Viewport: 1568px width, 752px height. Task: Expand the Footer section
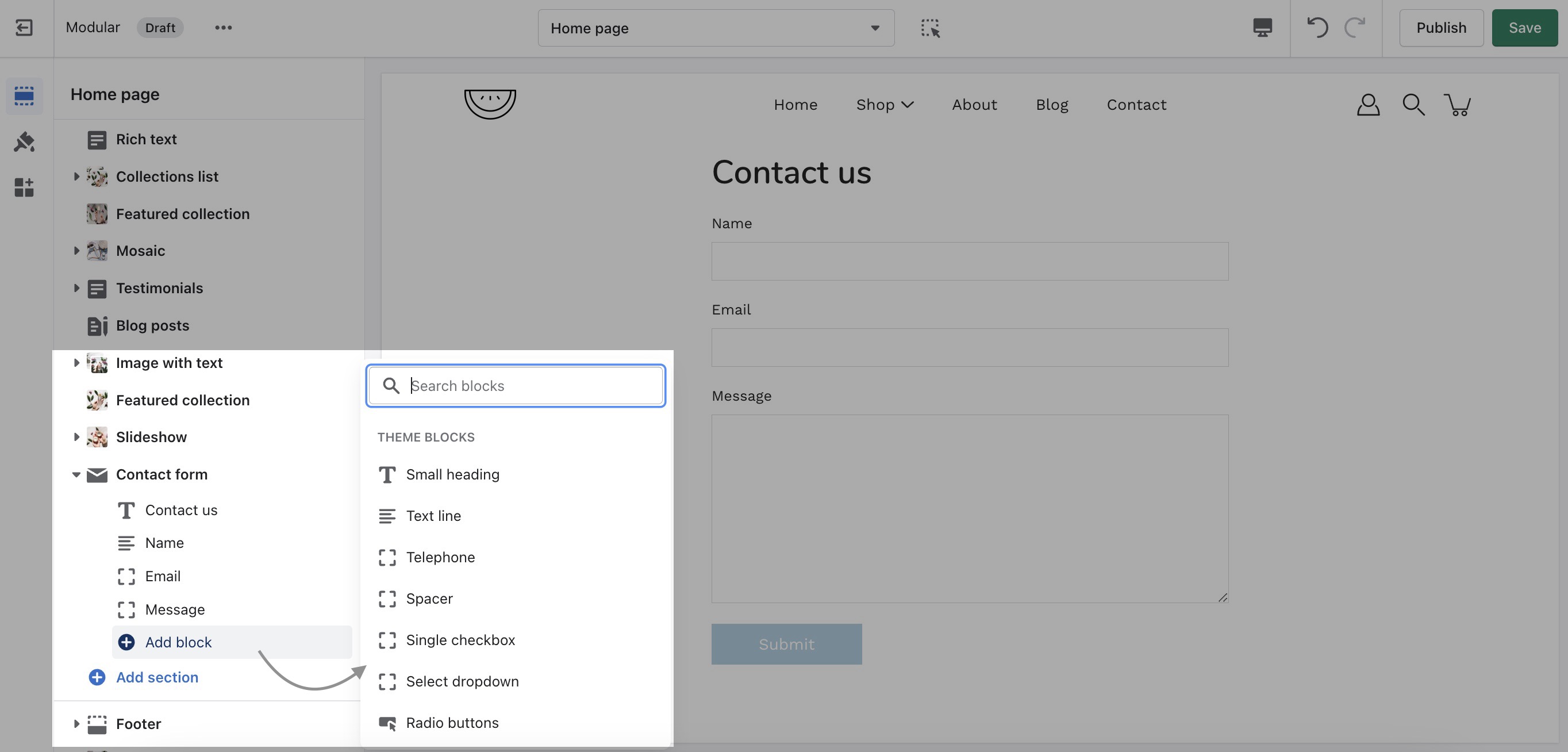point(76,724)
